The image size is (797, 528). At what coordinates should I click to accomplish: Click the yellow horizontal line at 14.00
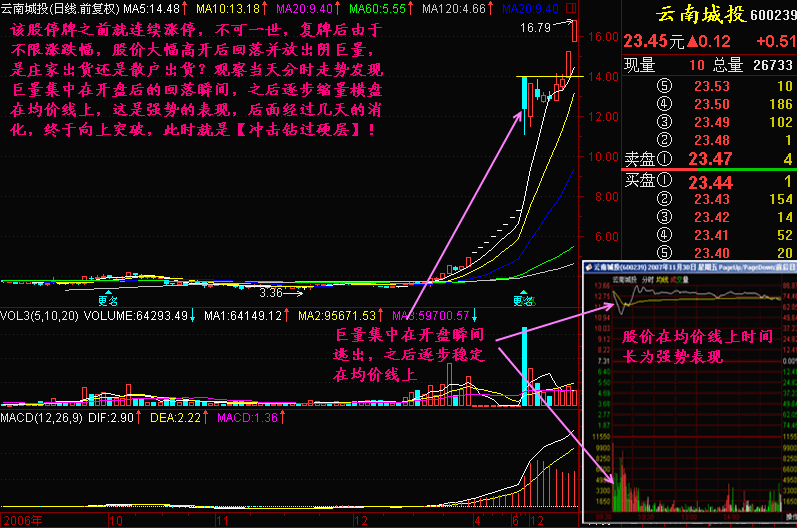pos(540,76)
